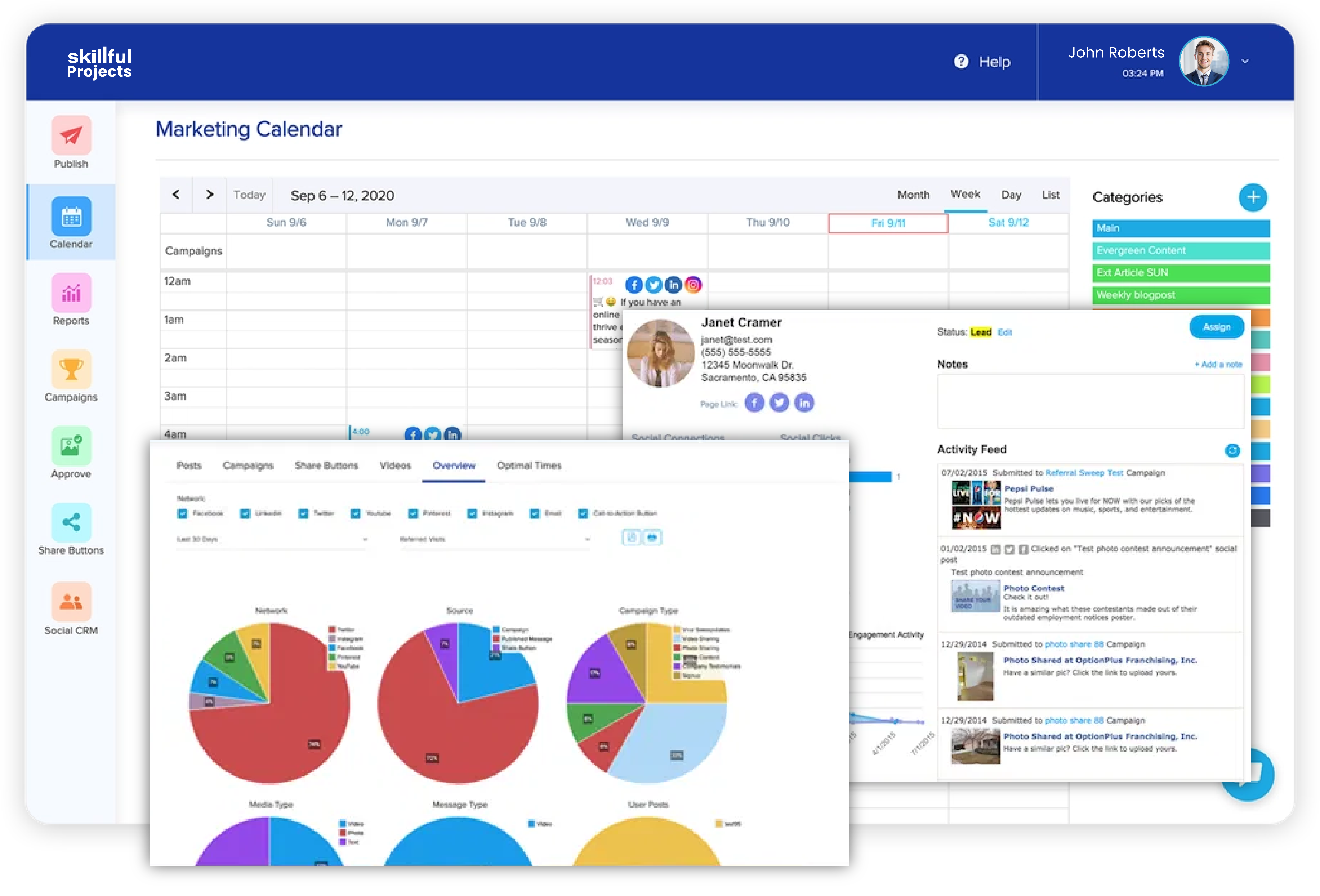
Task: Uncheck the Twitter network checkbox
Action: [303, 514]
